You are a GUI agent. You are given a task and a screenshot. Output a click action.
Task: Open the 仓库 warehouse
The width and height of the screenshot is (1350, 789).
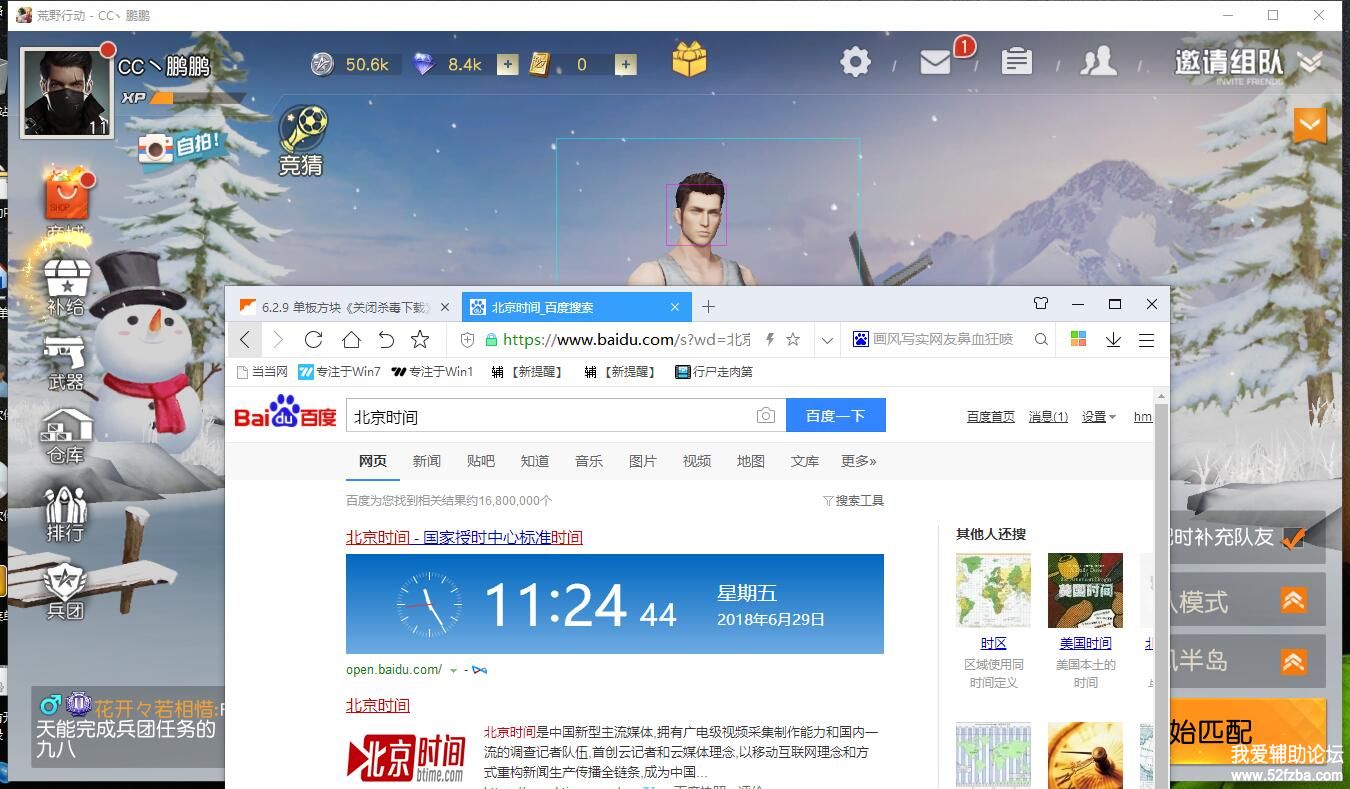tap(66, 437)
